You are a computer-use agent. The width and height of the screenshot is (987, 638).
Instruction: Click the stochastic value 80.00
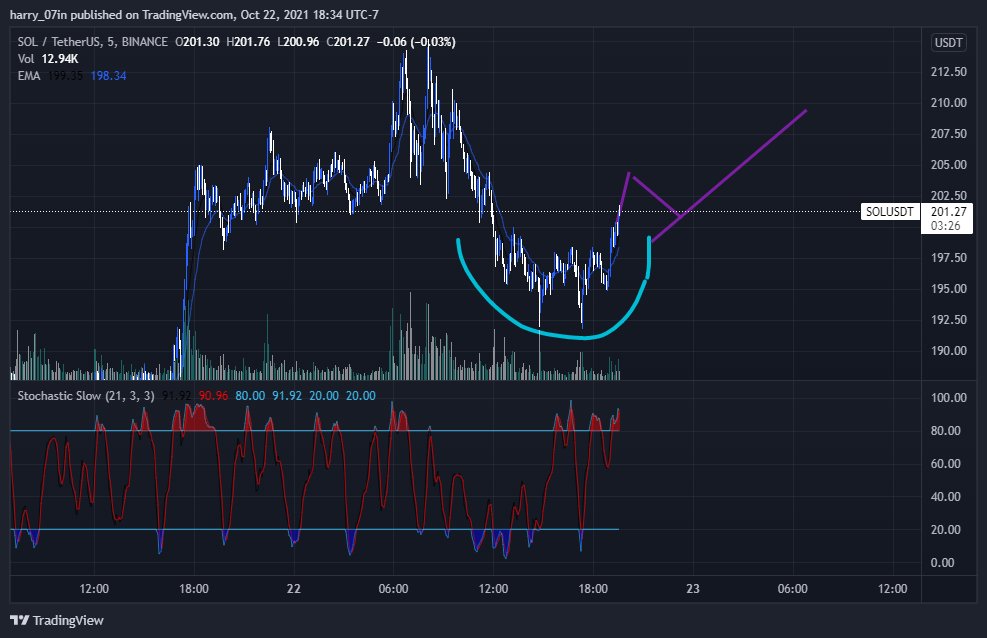[250, 396]
